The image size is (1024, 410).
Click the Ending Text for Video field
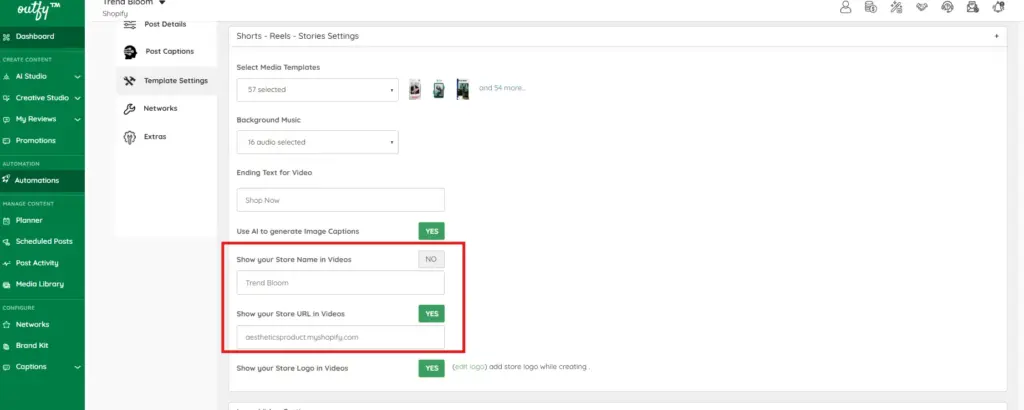point(340,200)
